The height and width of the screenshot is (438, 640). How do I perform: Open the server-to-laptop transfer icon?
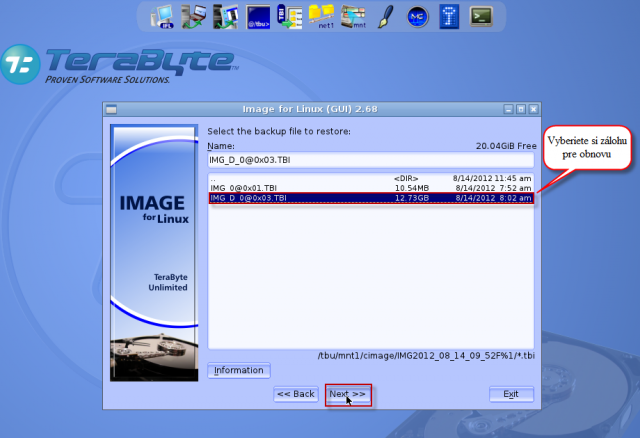(x=193, y=17)
